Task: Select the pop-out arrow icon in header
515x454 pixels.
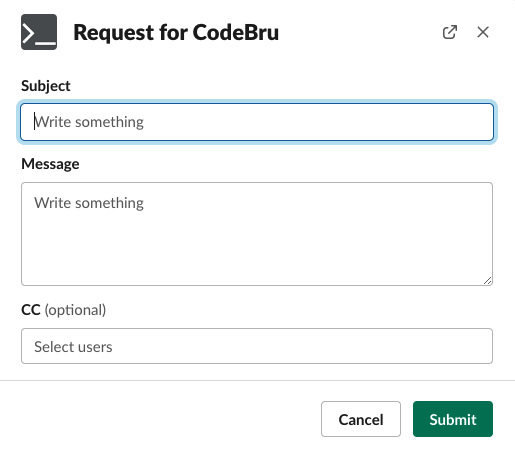Action: (x=450, y=32)
